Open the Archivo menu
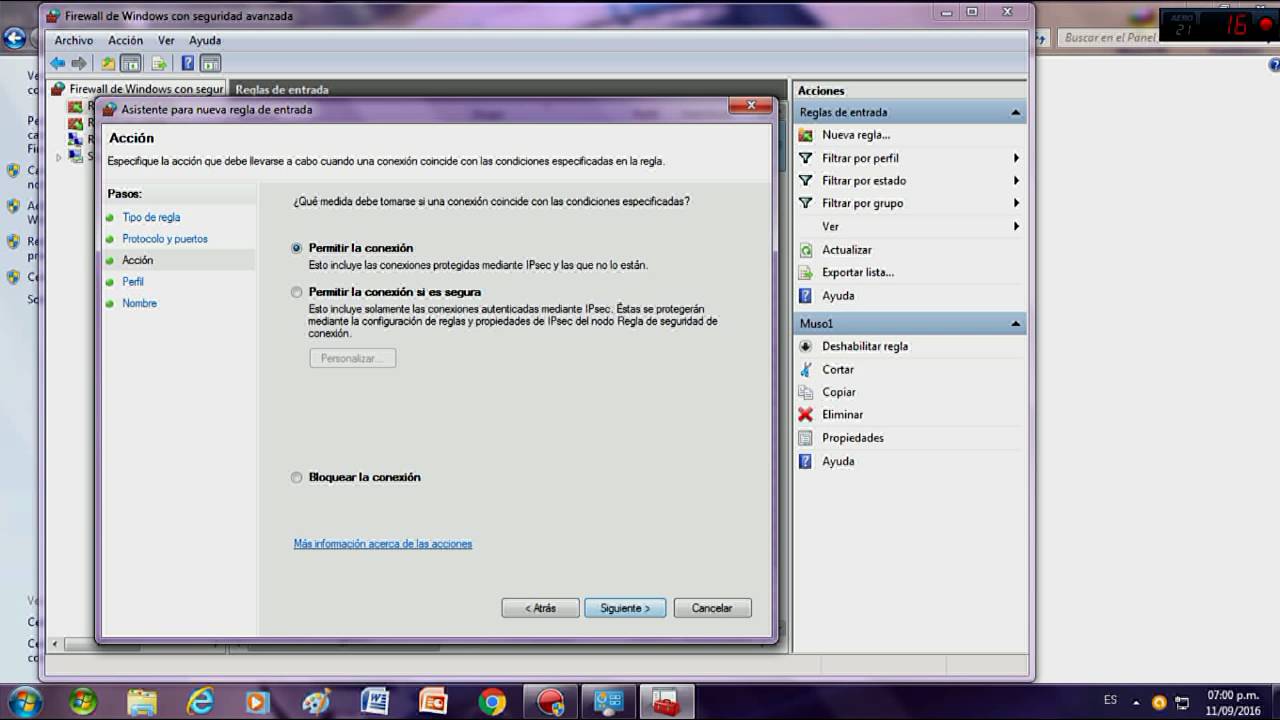The height and width of the screenshot is (720, 1280). pyautogui.click(x=74, y=41)
